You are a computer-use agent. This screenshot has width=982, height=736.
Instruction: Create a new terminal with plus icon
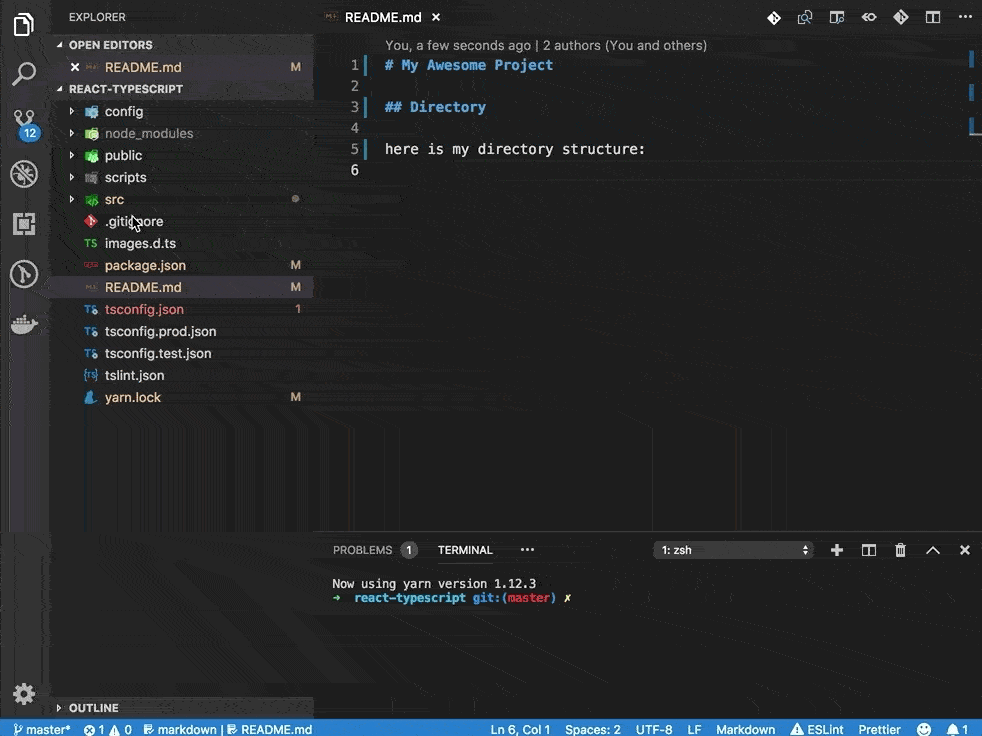[837, 550]
